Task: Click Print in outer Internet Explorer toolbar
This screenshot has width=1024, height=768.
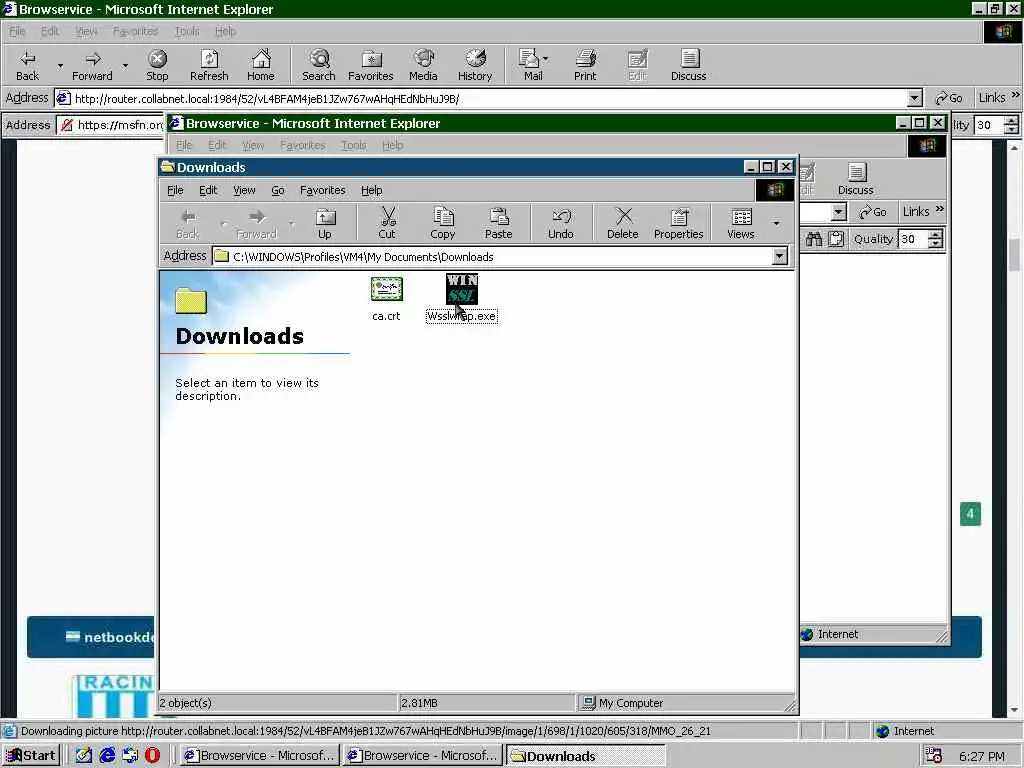Action: point(585,65)
